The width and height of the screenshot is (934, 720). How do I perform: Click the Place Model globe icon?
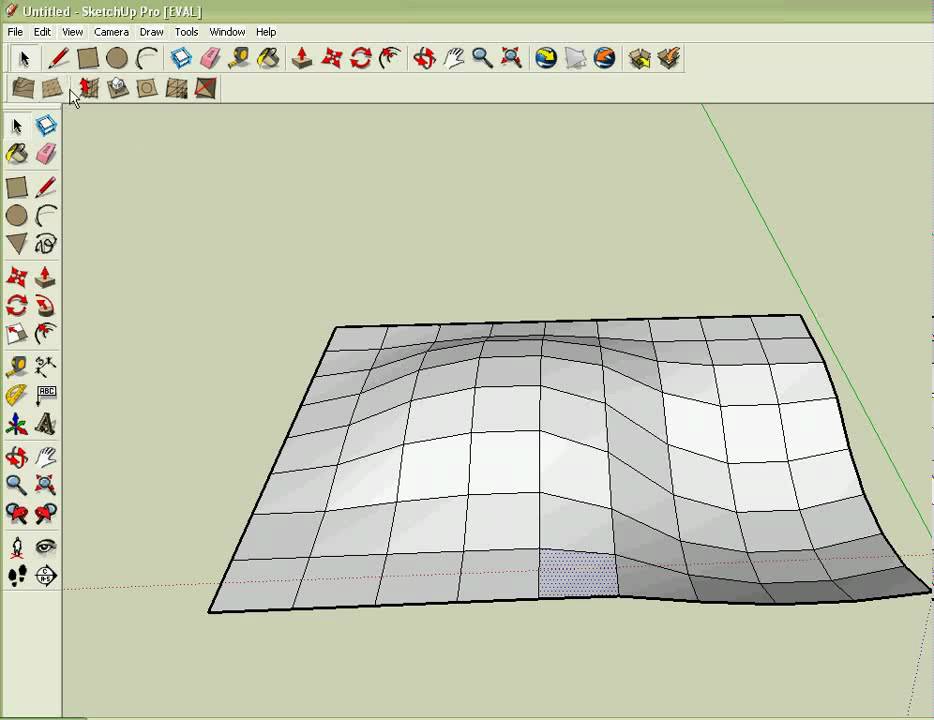point(605,58)
